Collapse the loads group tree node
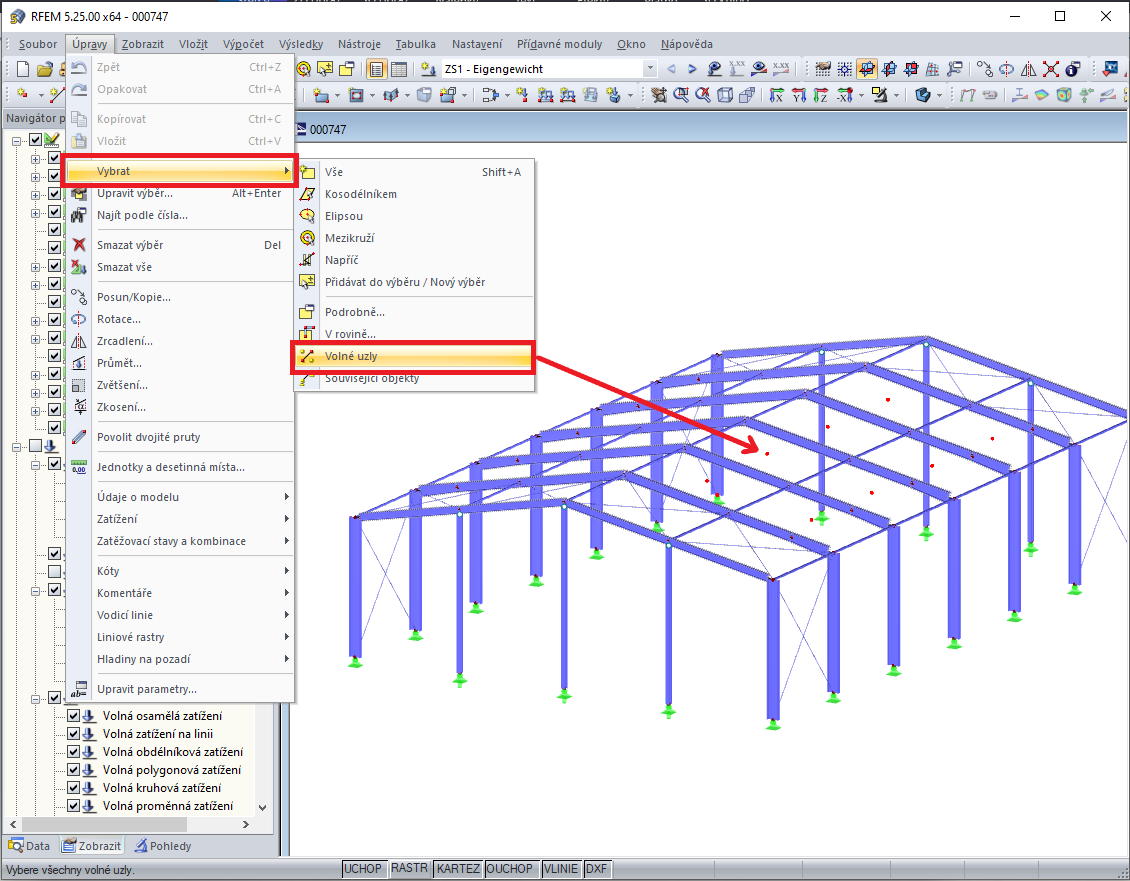This screenshot has height=881, width=1130. [17, 447]
